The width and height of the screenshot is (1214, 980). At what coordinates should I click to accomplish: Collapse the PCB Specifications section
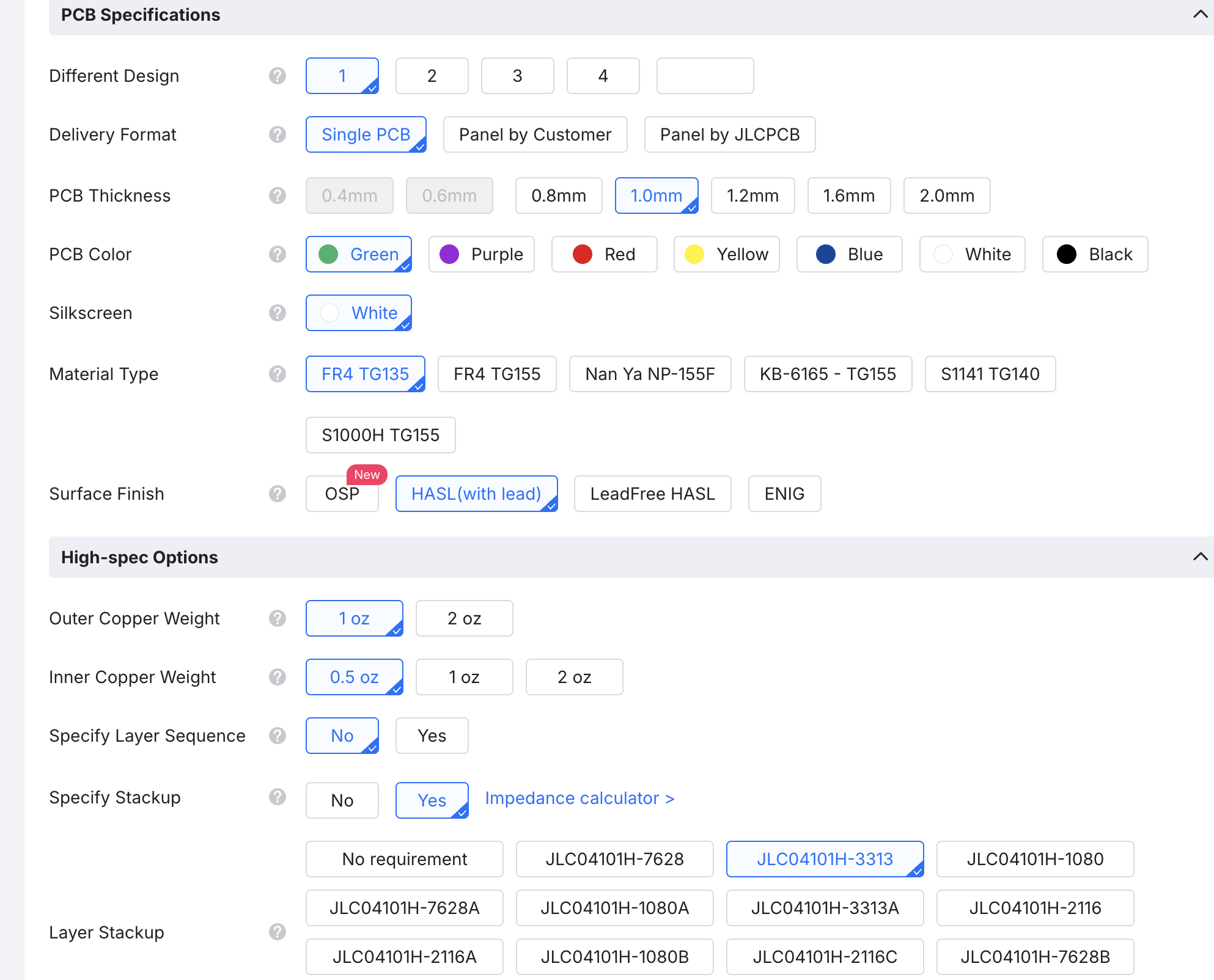[x=1200, y=14]
